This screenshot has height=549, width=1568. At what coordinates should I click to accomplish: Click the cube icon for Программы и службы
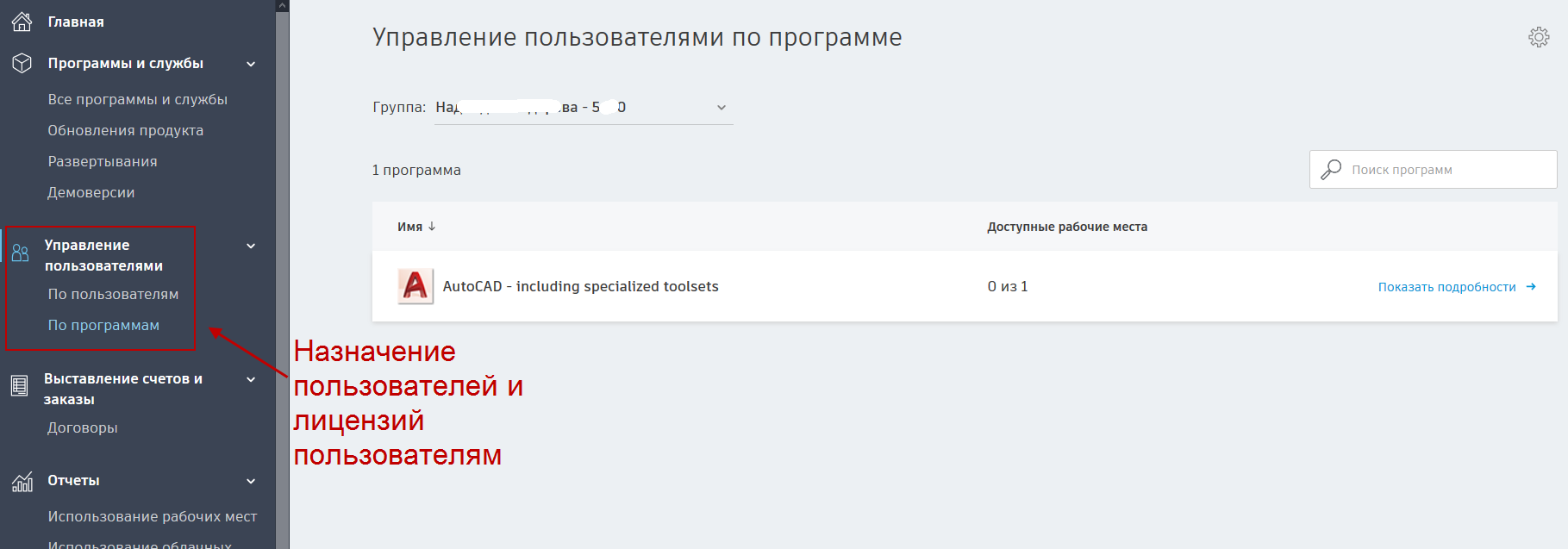coord(22,63)
